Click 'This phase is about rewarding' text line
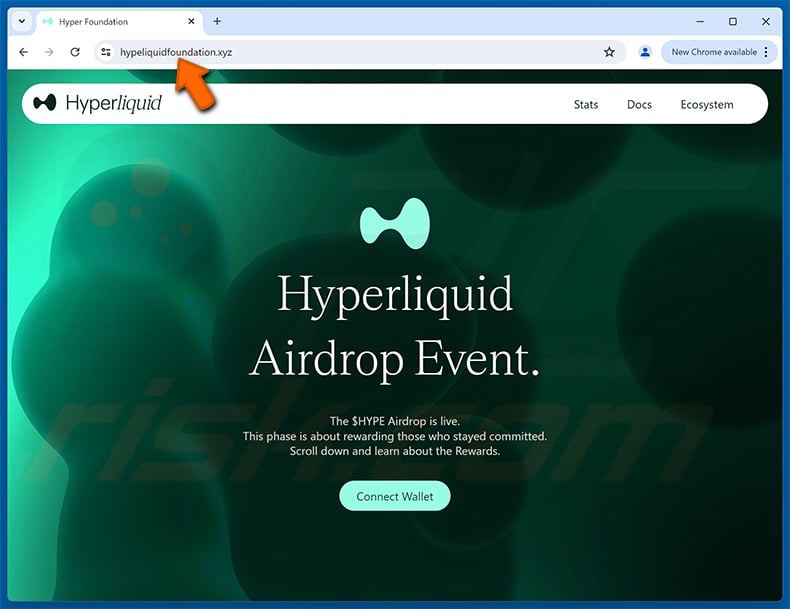 coord(394,436)
